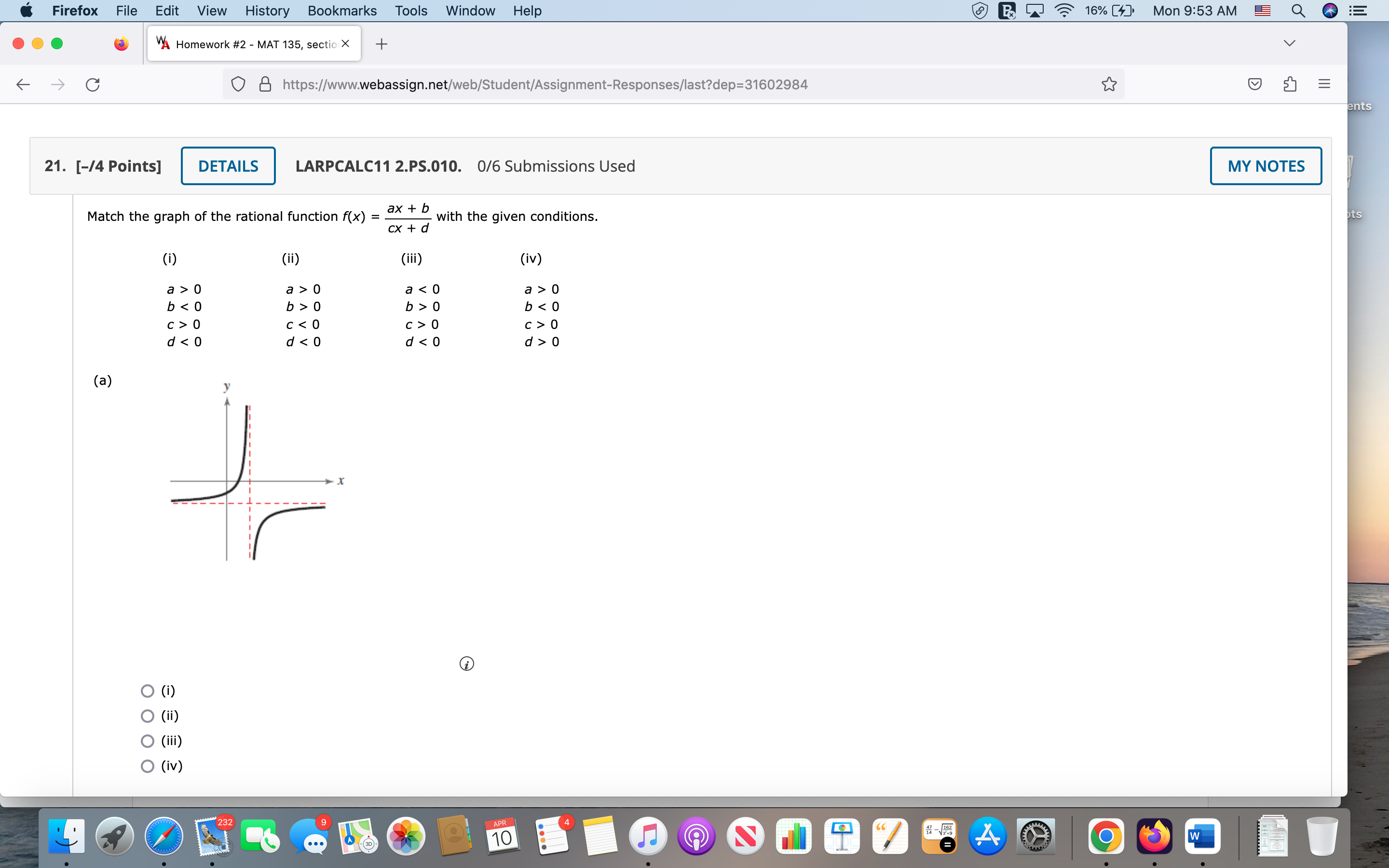Expand the Firefox tab overview chevron
The width and height of the screenshot is (1389, 868).
1289,42
